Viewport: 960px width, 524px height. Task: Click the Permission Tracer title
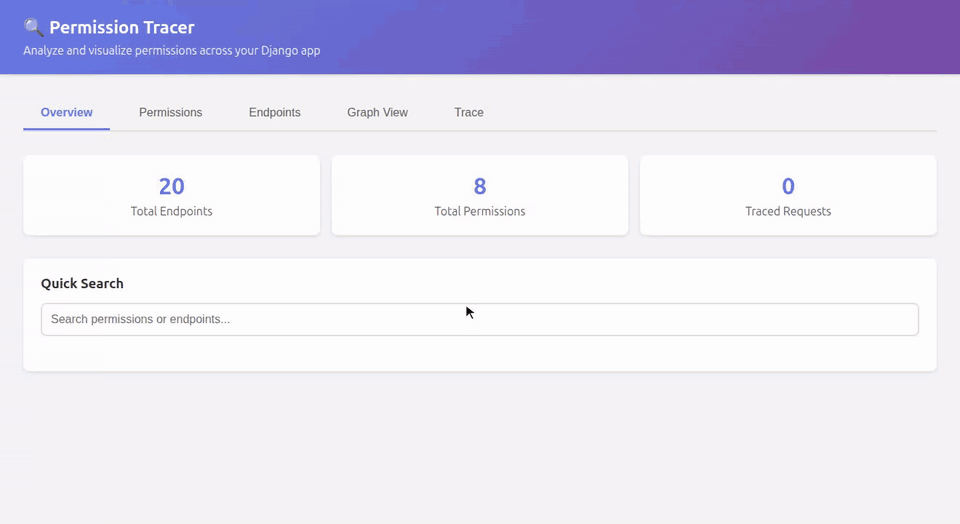point(122,28)
